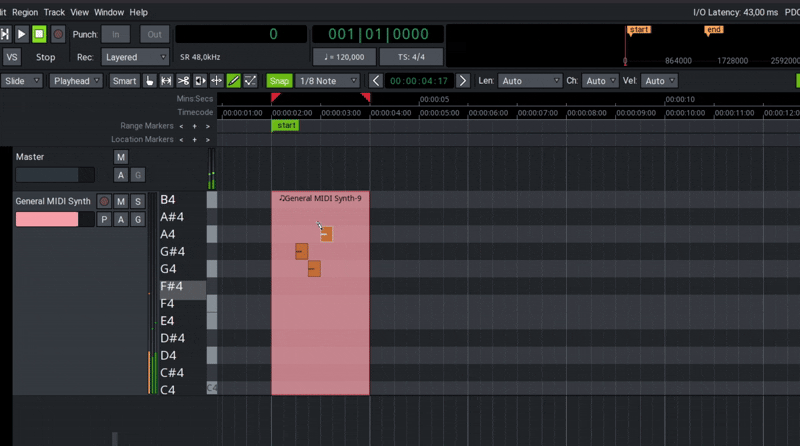Pick the Audition tool icon
Image resolution: width=800 pixels, height=446 pixels.
click(x=200, y=81)
